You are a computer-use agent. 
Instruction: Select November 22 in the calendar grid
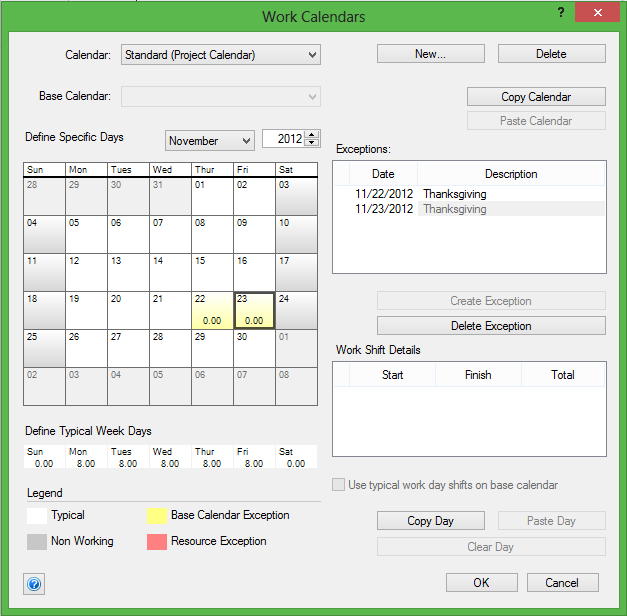coord(212,310)
